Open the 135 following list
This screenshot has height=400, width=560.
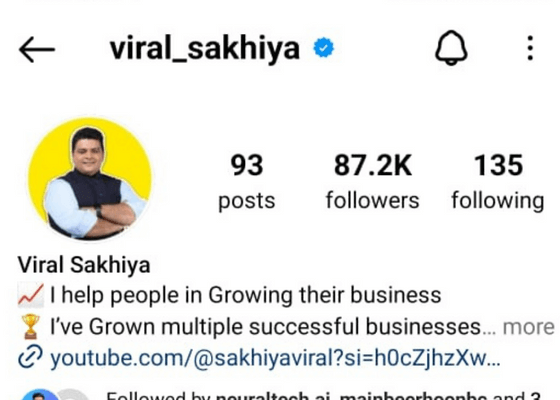tap(498, 183)
